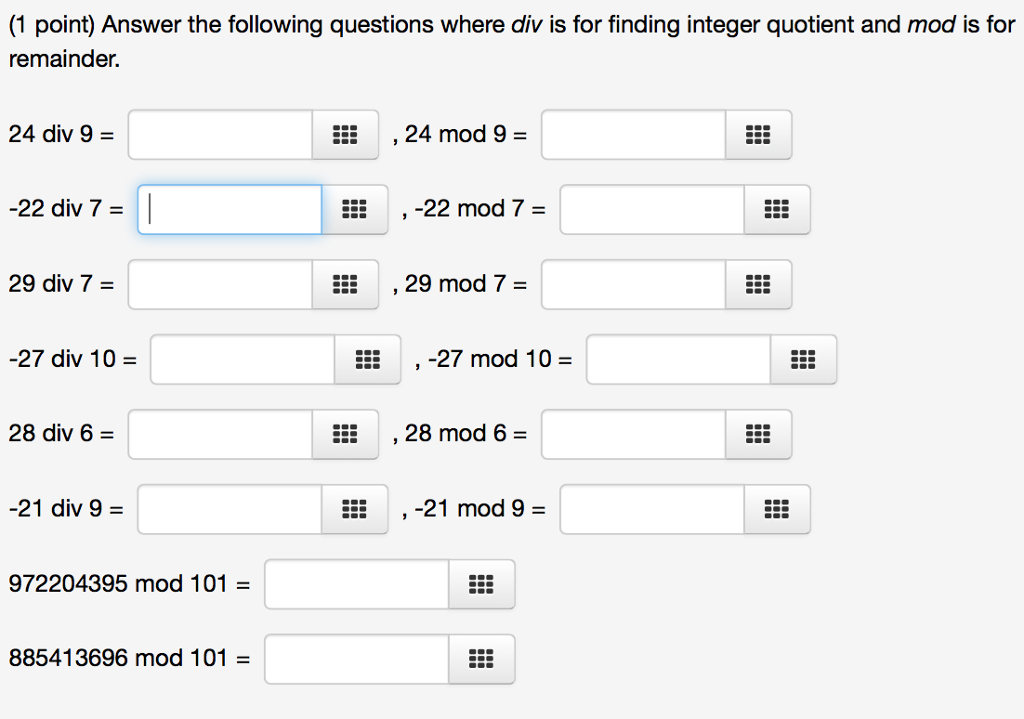Open the equation editor for 28 div 6
The height and width of the screenshot is (719, 1024).
click(344, 434)
